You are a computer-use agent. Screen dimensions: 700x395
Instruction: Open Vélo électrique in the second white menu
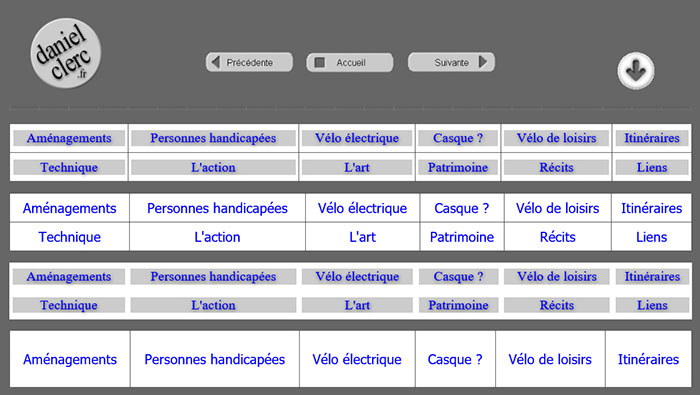tap(362, 208)
